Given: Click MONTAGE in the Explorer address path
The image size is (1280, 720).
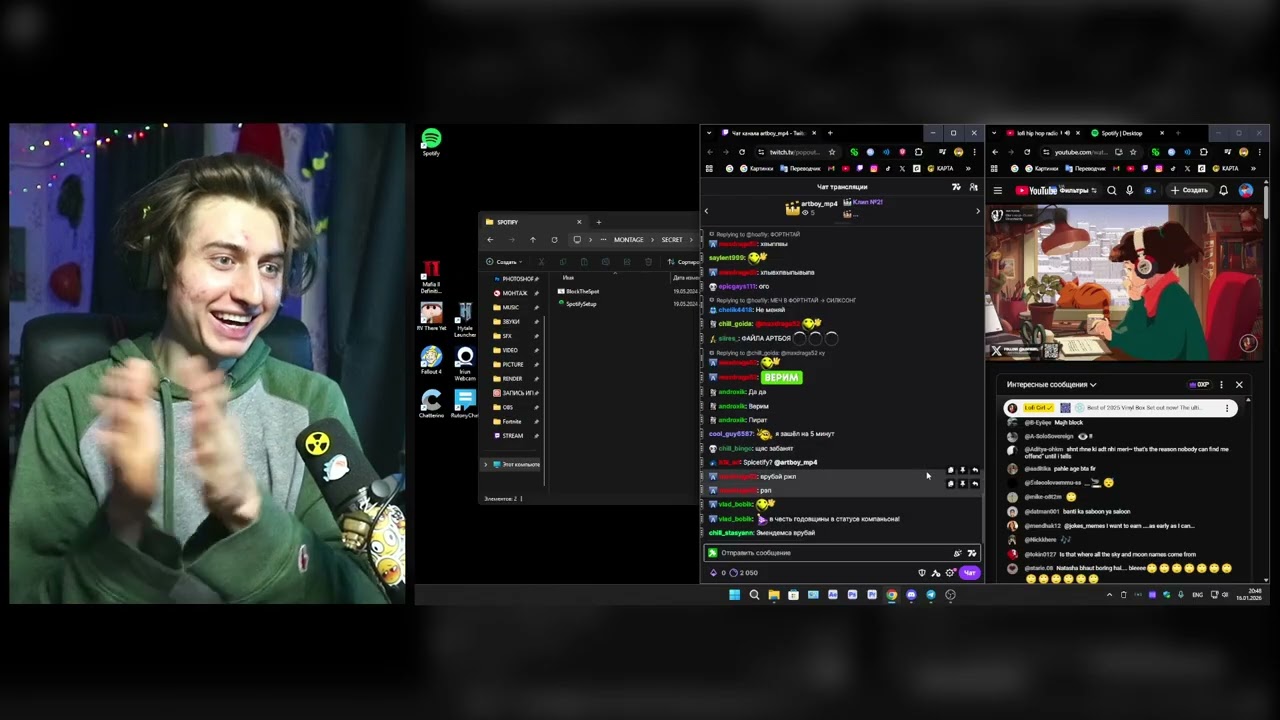Looking at the screenshot, I should click(x=628, y=240).
